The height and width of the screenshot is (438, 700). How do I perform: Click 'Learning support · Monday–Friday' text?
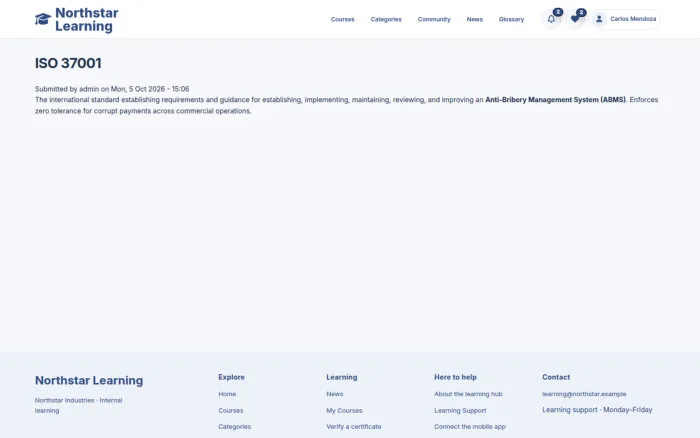pyautogui.click(x=597, y=410)
